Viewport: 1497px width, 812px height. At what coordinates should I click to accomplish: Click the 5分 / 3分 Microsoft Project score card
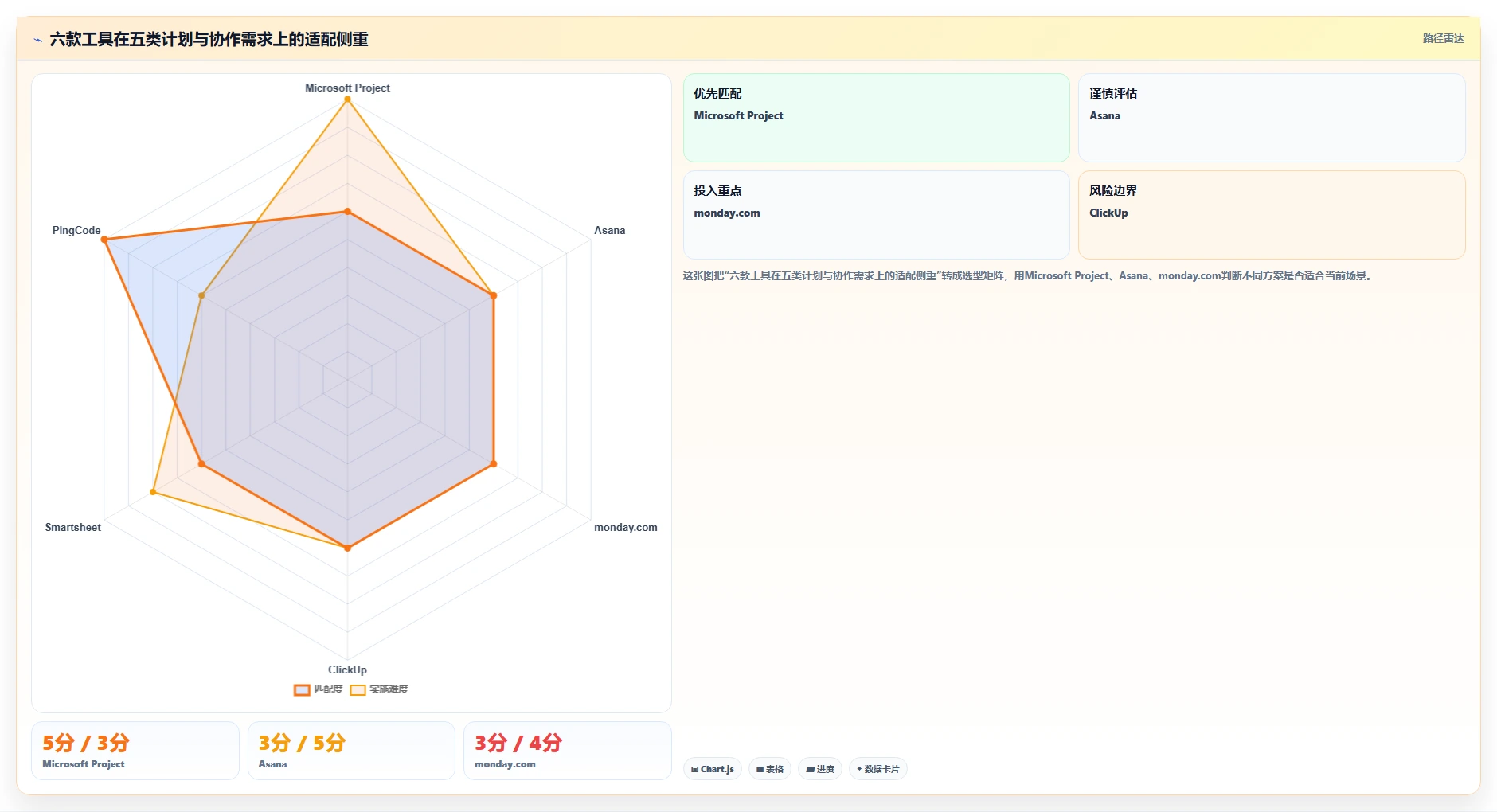click(135, 751)
